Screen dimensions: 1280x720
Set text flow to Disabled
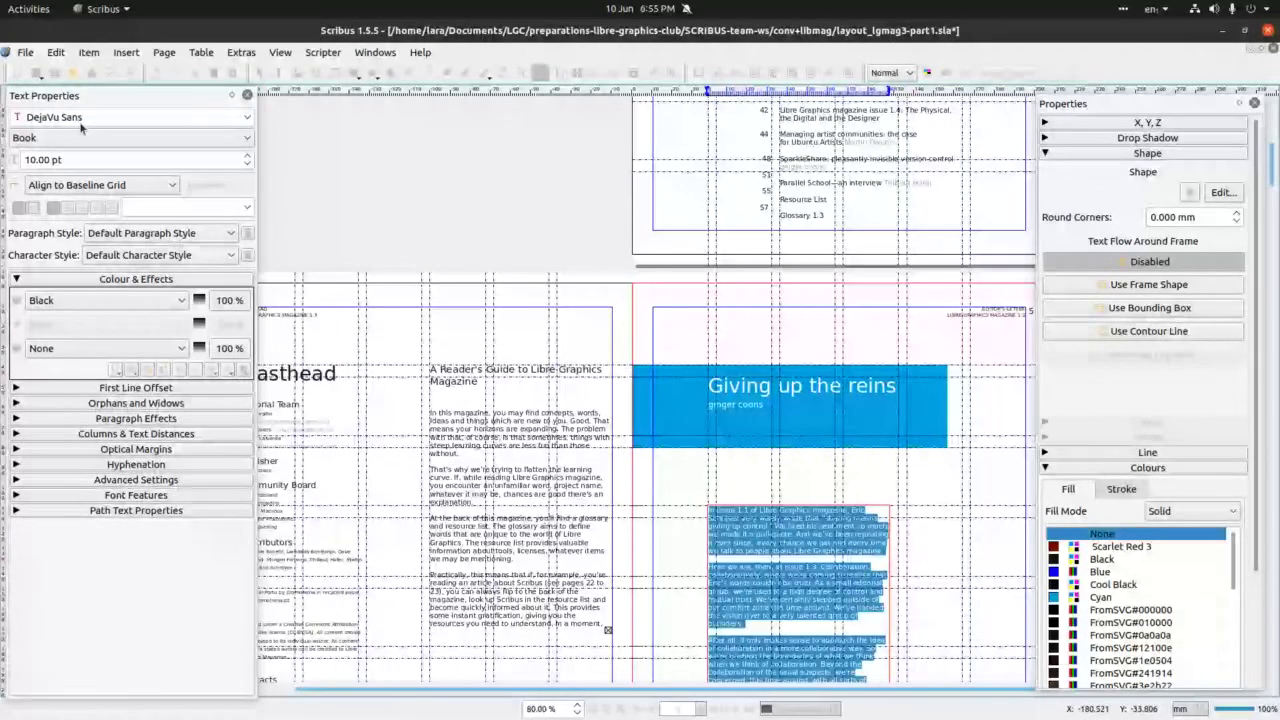pos(1143,262)
